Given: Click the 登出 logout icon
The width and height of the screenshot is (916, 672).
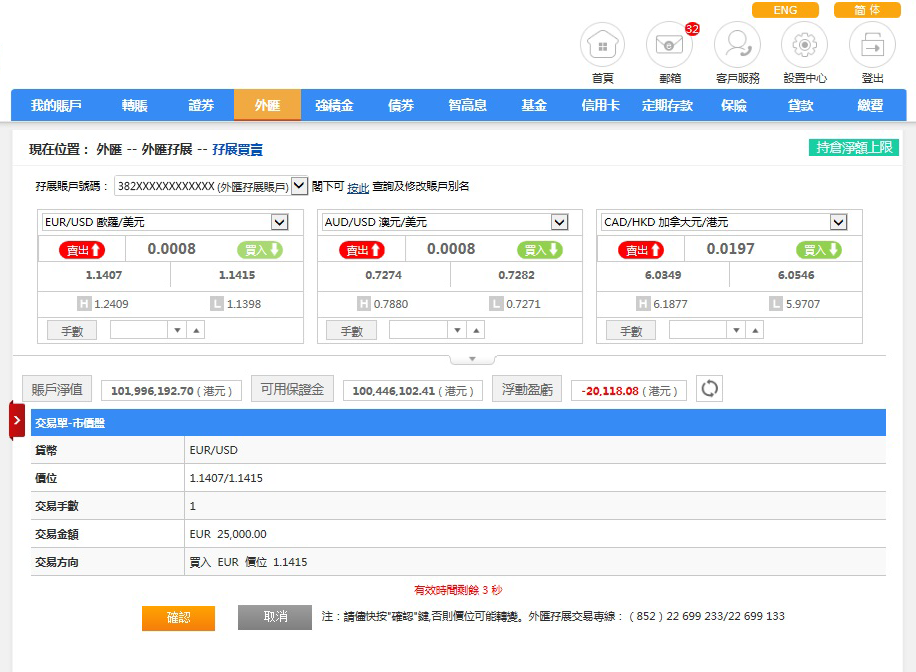Looking at the screenshot, I should pos(872,46).
